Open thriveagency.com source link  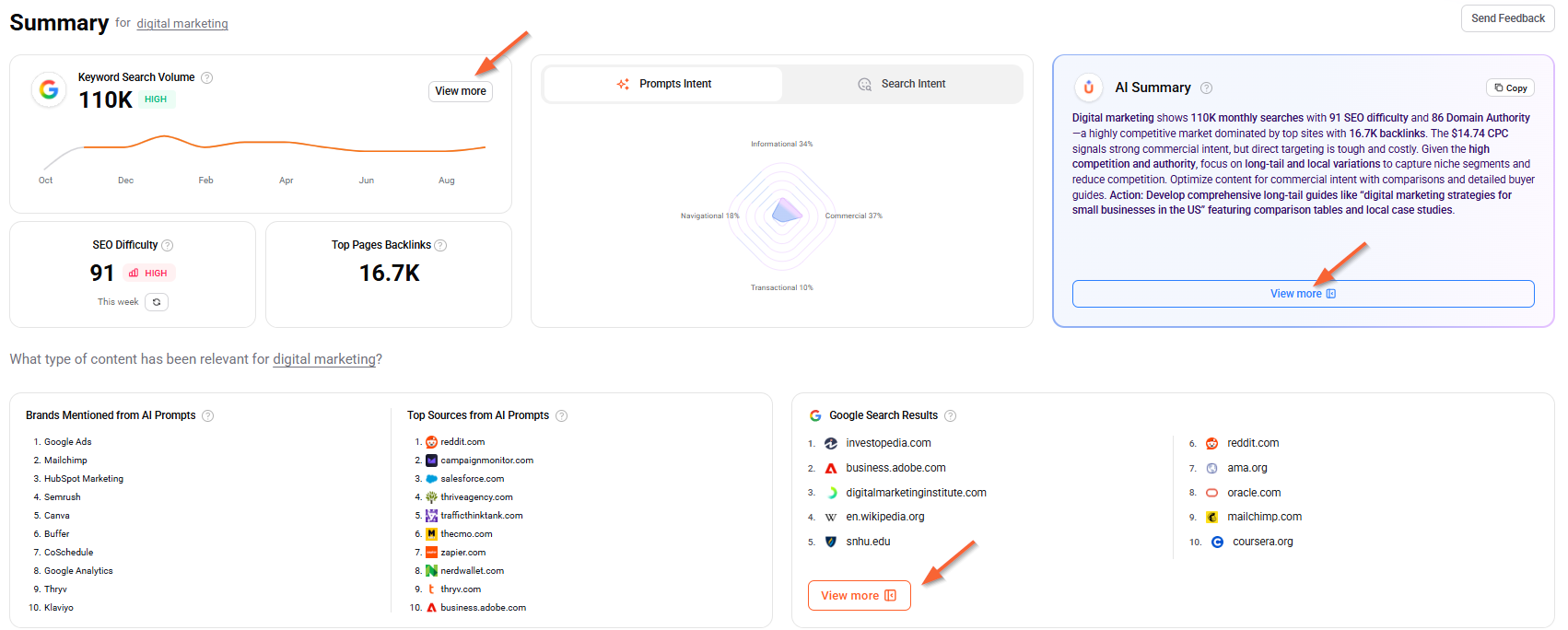(476, 497)
